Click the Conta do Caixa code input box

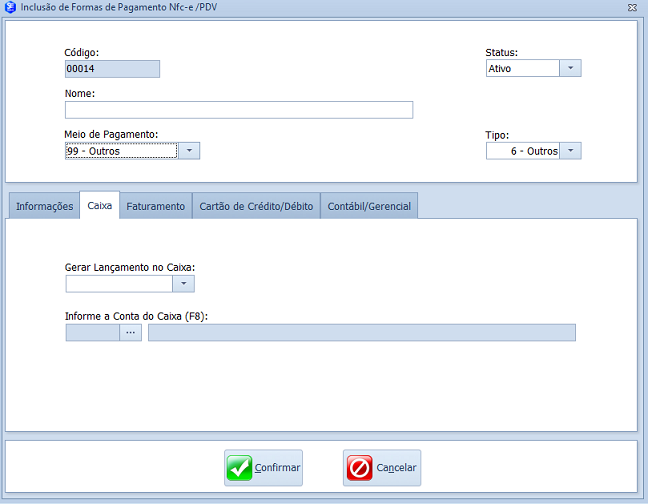(x=92, y=332)
